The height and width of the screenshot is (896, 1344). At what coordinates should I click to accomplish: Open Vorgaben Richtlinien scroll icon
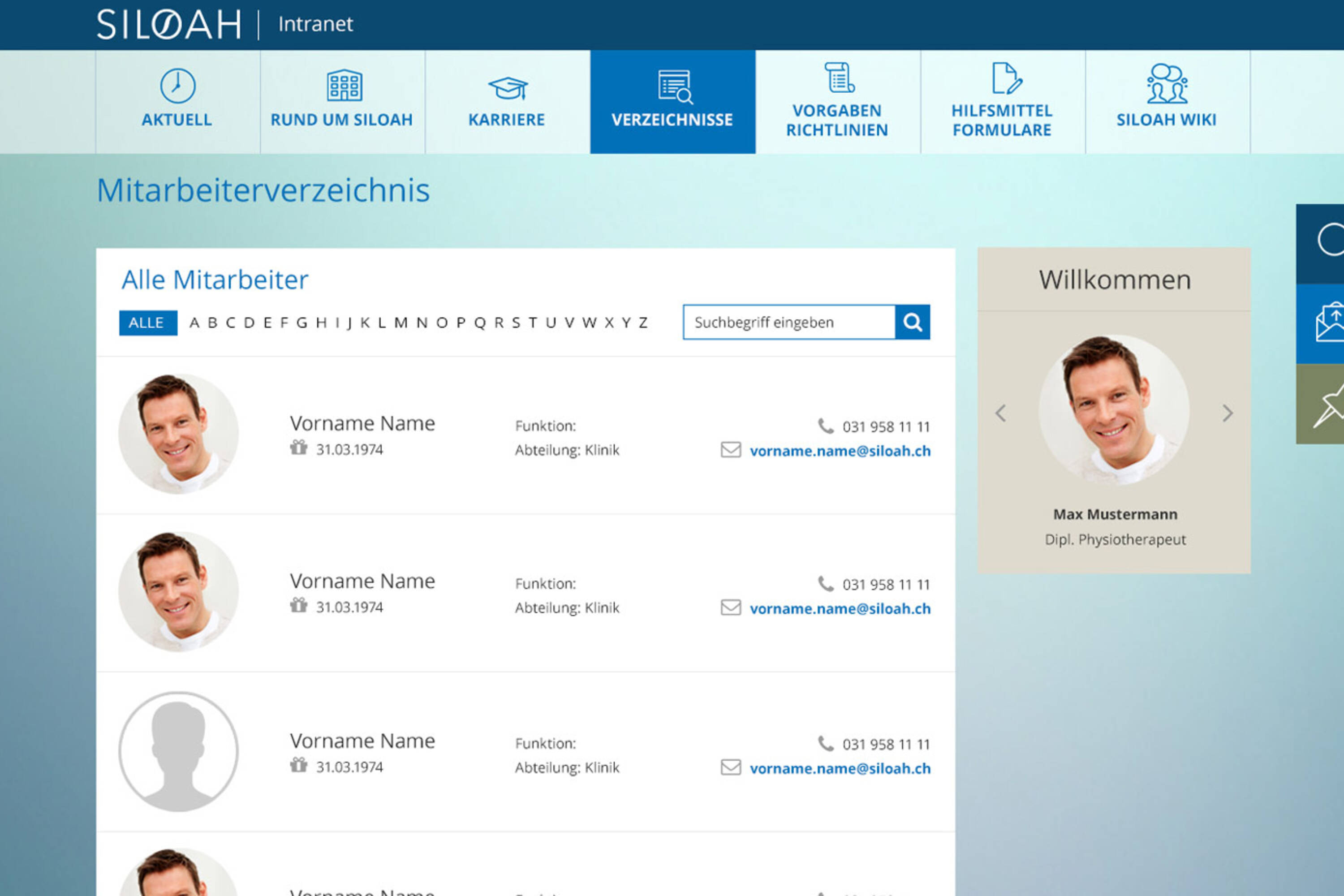pos(839,78)
